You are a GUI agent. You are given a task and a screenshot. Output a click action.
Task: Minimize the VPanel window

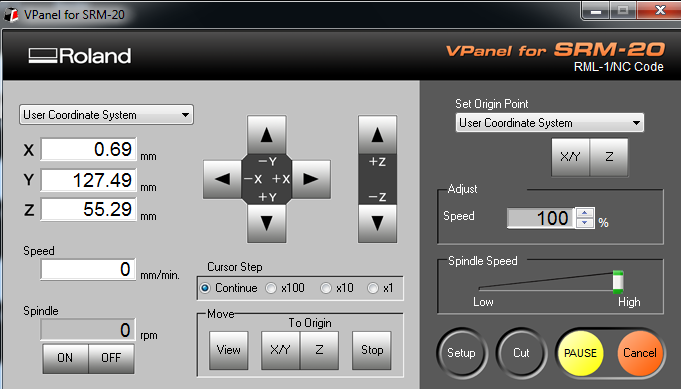tap(596, 10)
